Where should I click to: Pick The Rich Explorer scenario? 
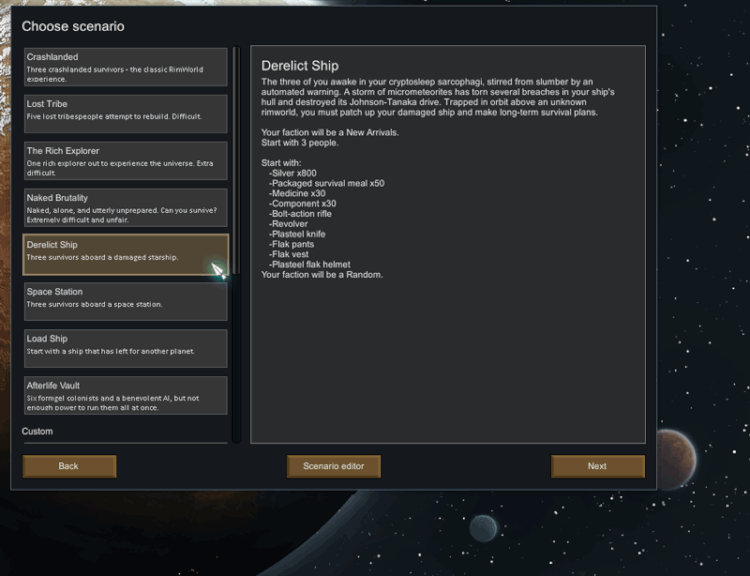click(x=126, y=161)
